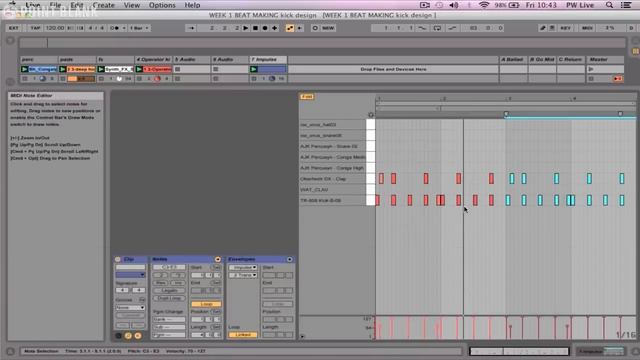Viewport: 640px width, 360px height.
Task: Toggle the computer MIDI keyboard icon
Action: tap(552, 28)
